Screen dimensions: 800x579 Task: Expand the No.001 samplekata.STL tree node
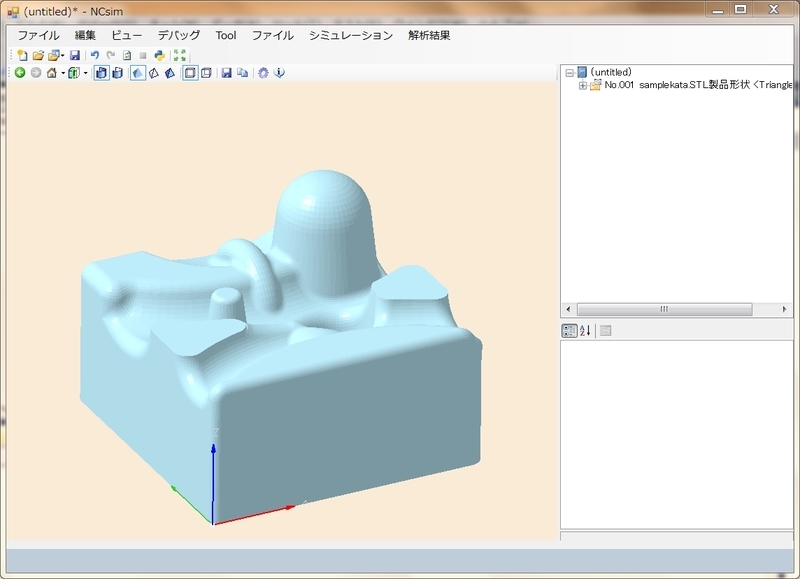coord(583,88)
